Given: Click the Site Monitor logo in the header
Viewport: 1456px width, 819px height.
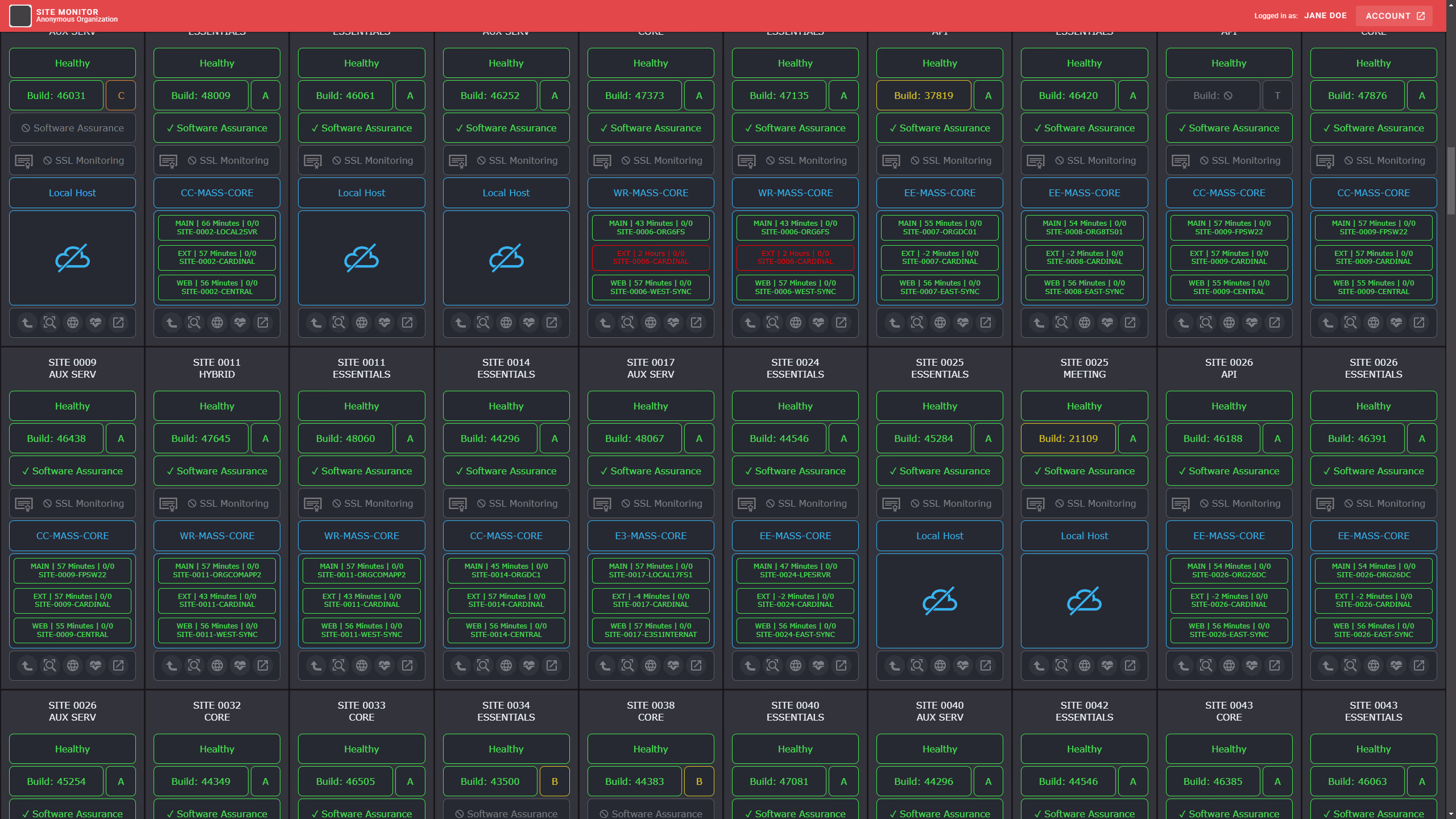Looking at the screenshot, I should tap(20, 15).
